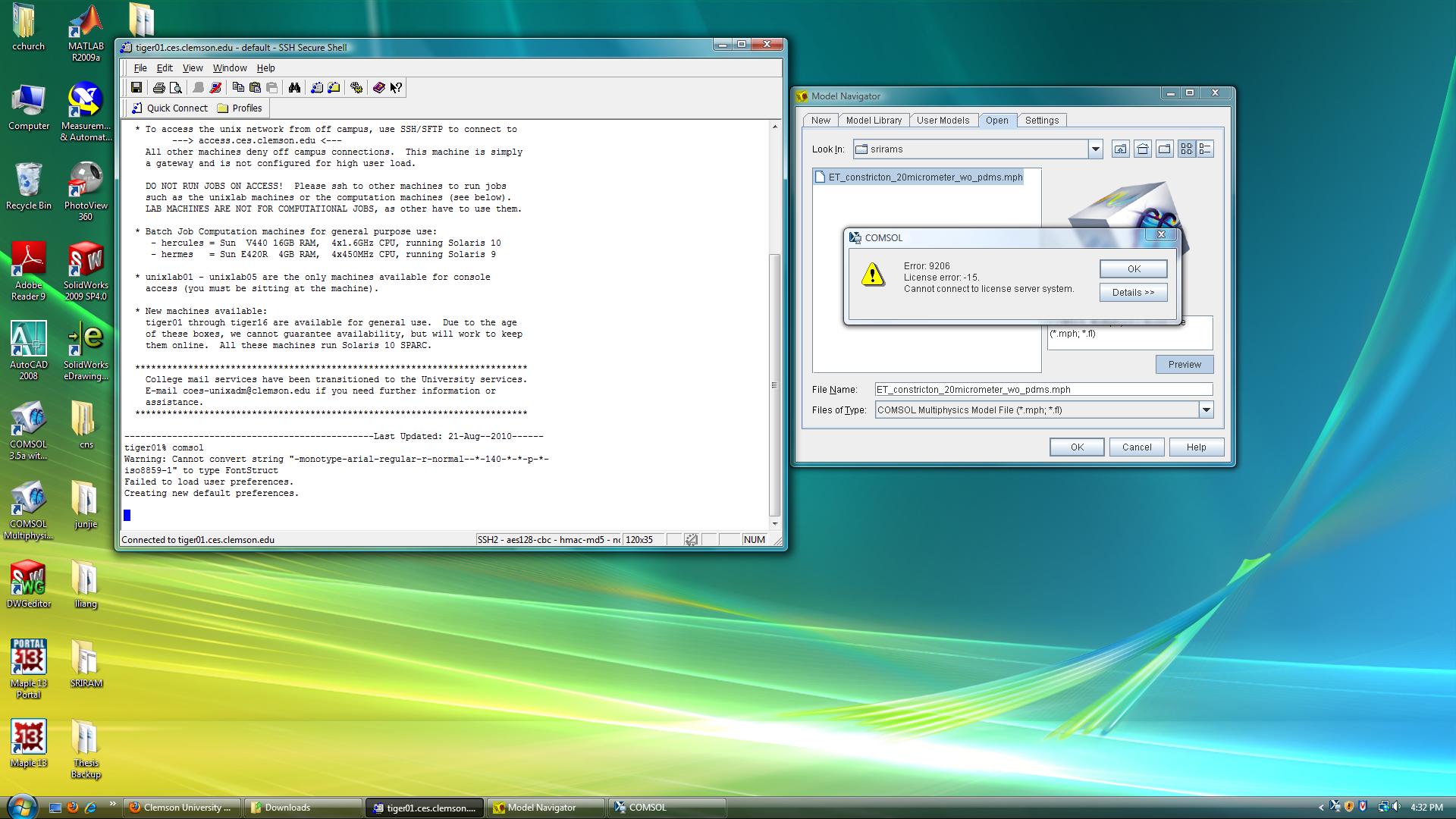Image resolution: width=1456 pixels, height=819 pixels.
Task: Switch to Clemson University taskbar window
Action: (181, 808)
